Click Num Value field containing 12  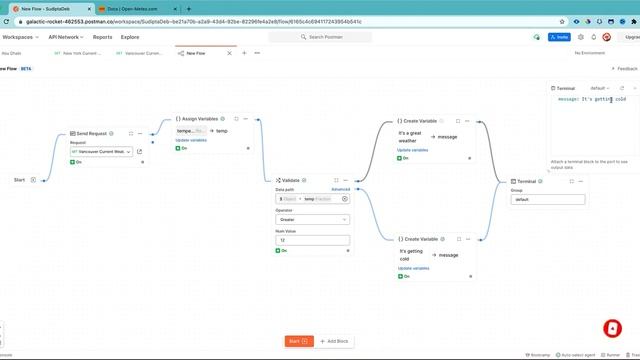pyautogui.click(x=312, y=240)
